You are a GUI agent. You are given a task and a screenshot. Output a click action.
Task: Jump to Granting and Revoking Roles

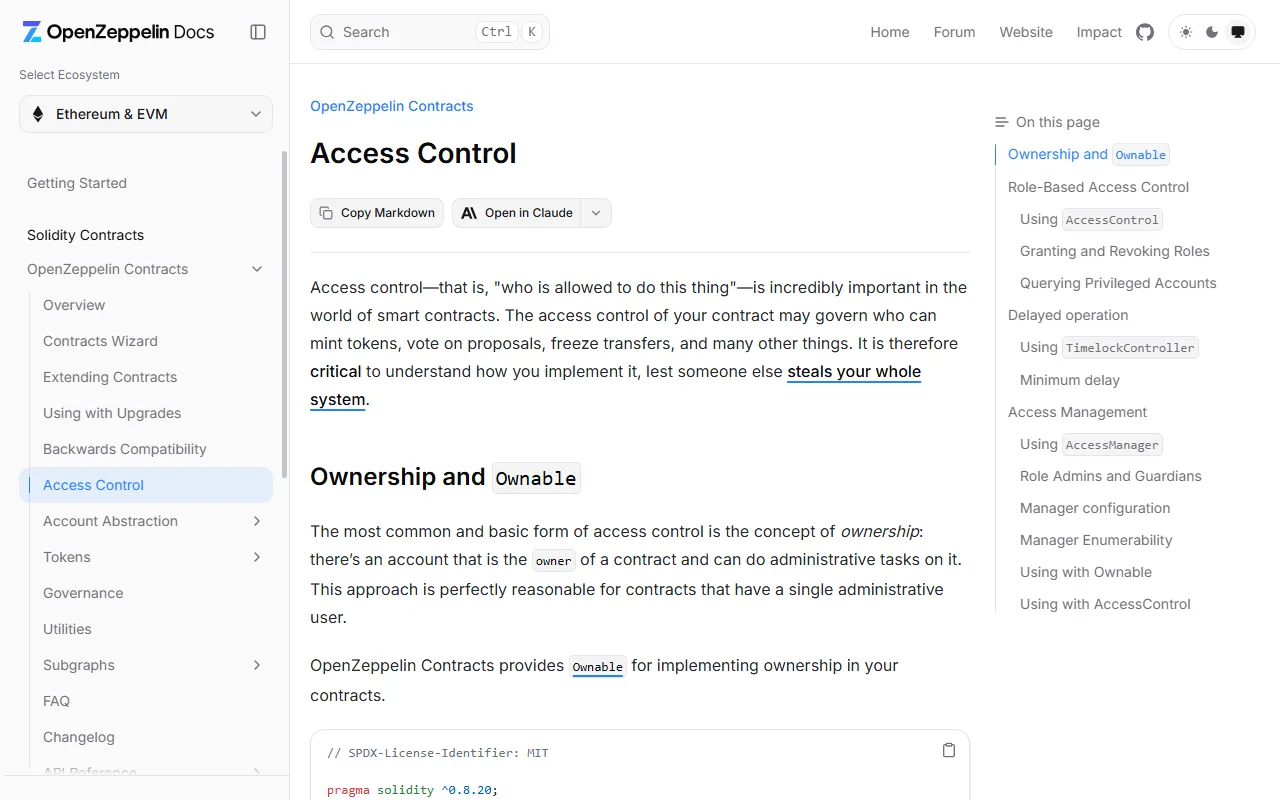(1115, 251)
